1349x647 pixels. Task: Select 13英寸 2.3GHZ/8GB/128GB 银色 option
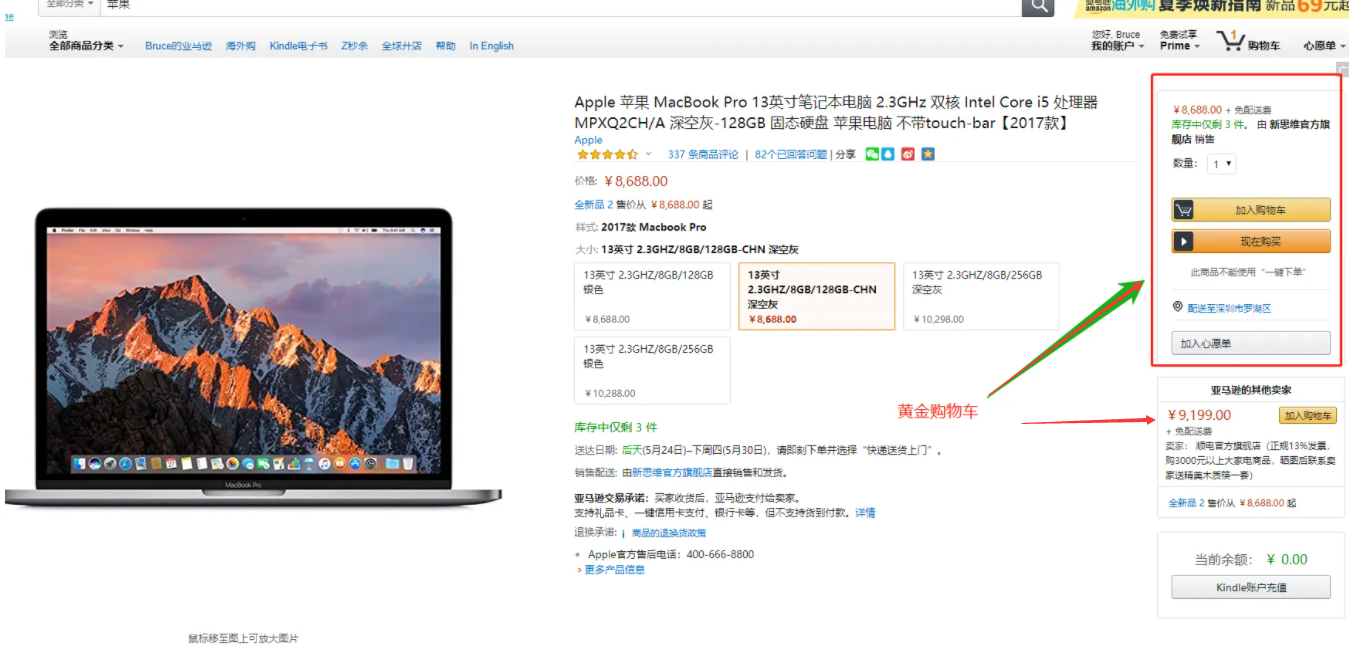tap(652, 296)
